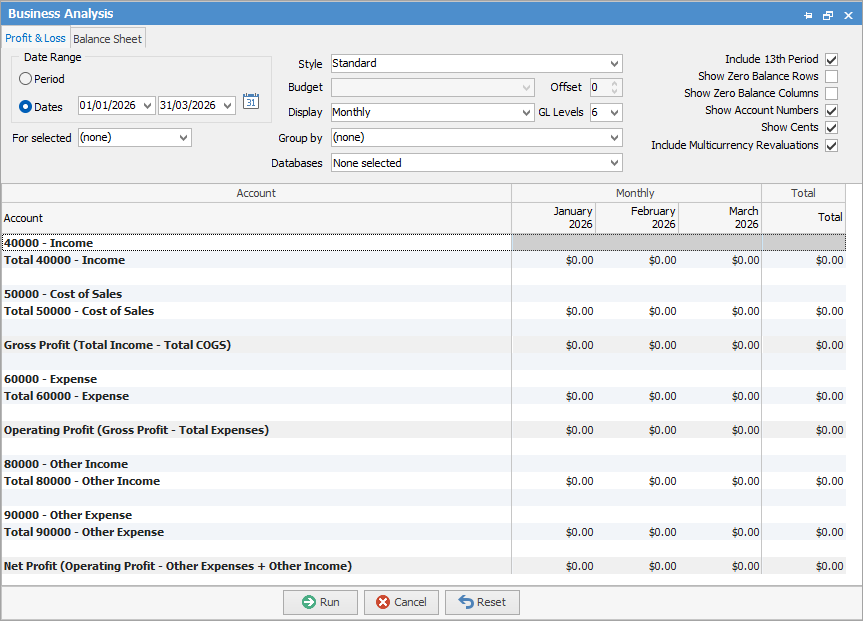863x621 pixels.
Task: Select the Total 80000 - Other Income row
Action: pyautogui.click(x=424, y=481)
